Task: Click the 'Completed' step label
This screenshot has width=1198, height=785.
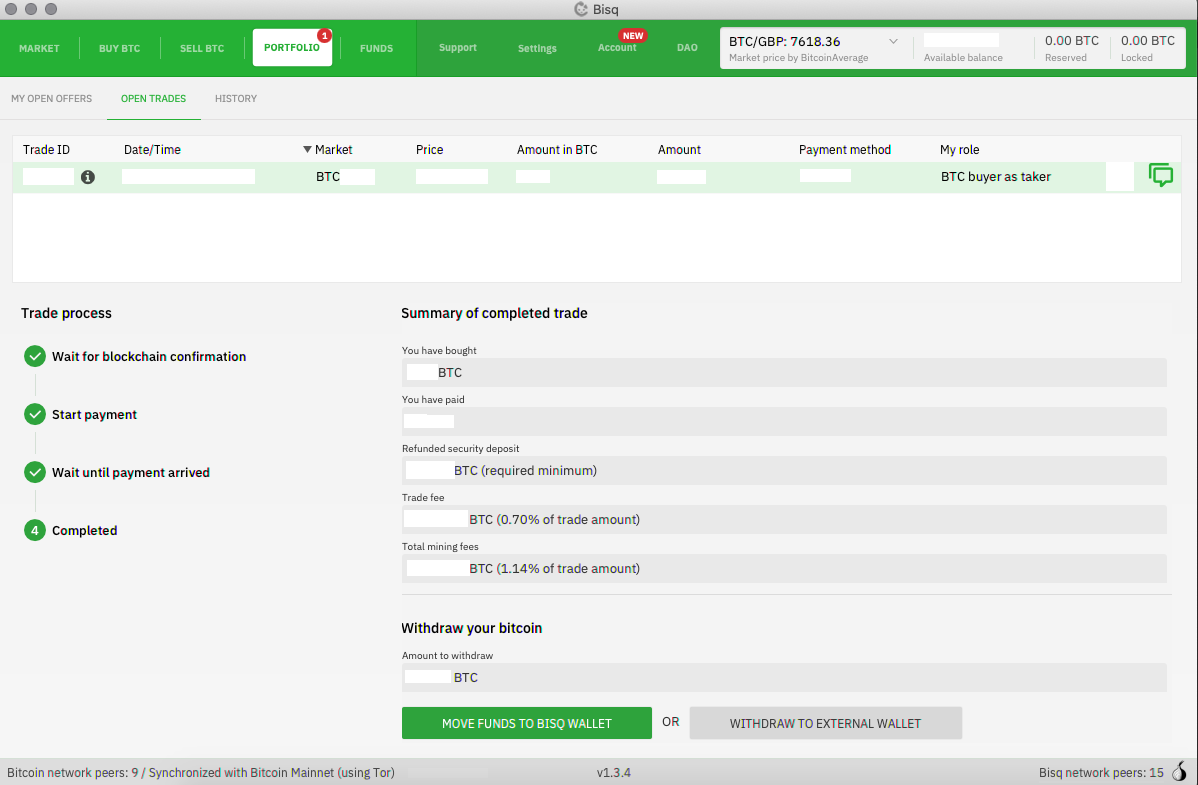Action: tap(84, 530)
